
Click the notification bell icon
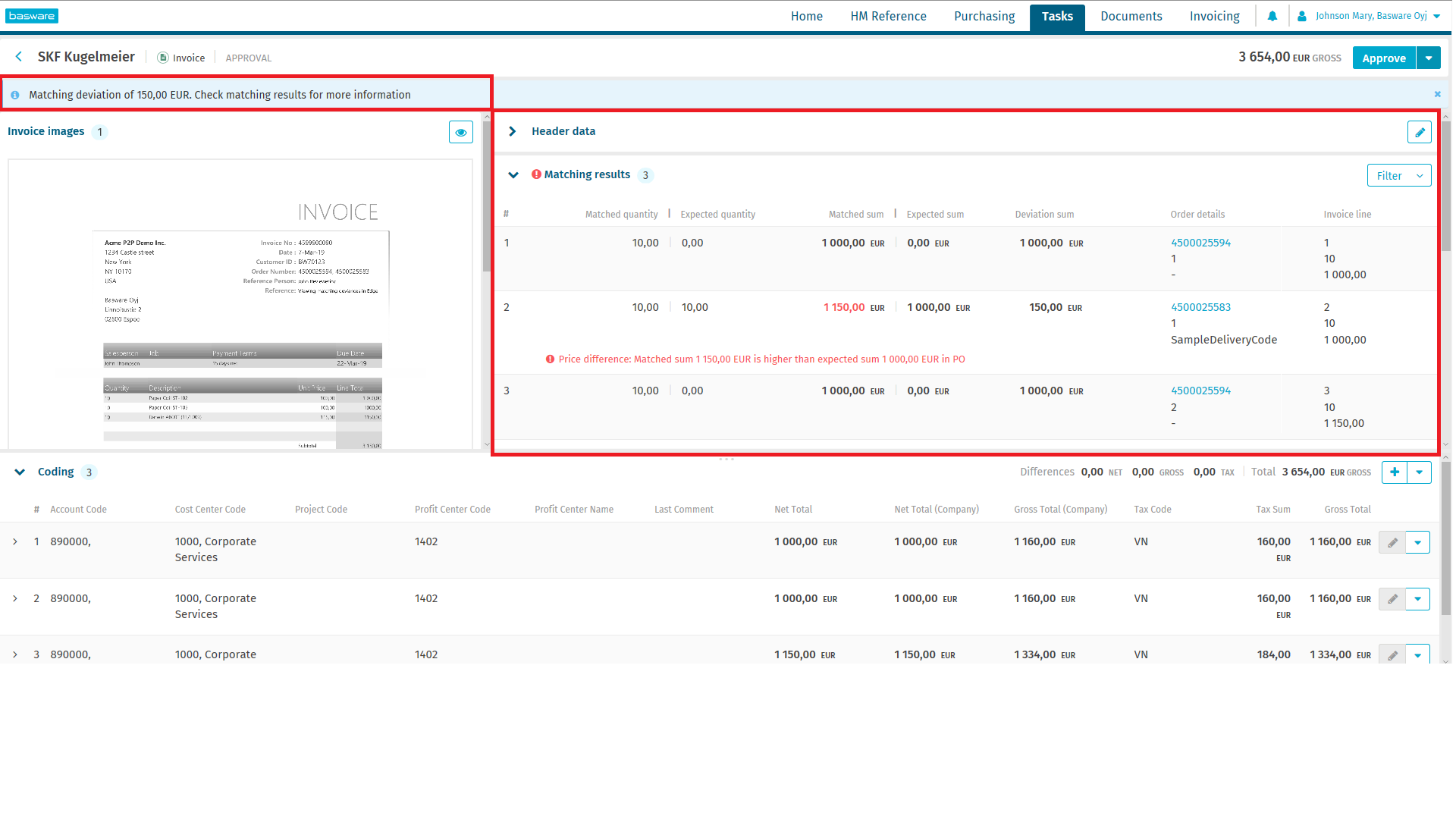point(1272,16)
